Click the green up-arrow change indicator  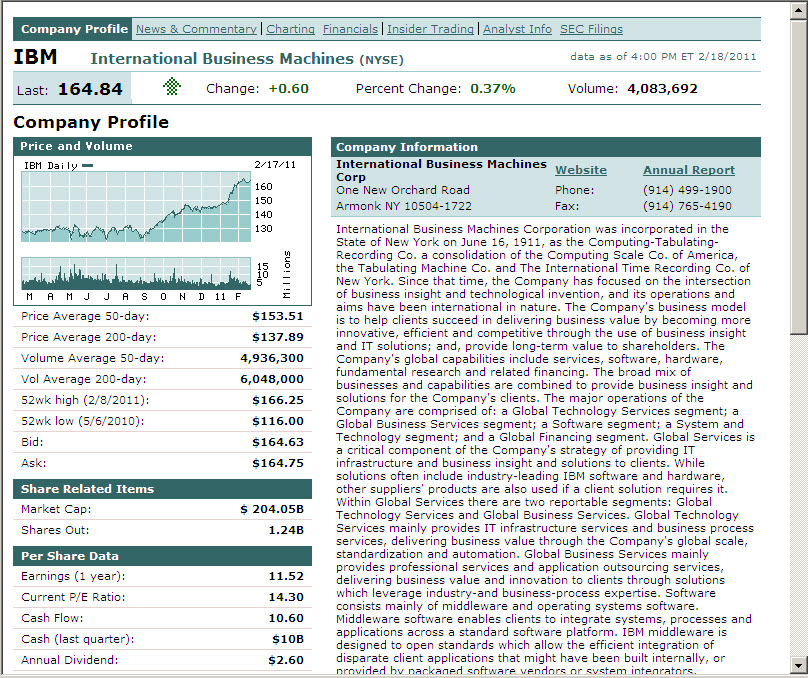(172, 88)
